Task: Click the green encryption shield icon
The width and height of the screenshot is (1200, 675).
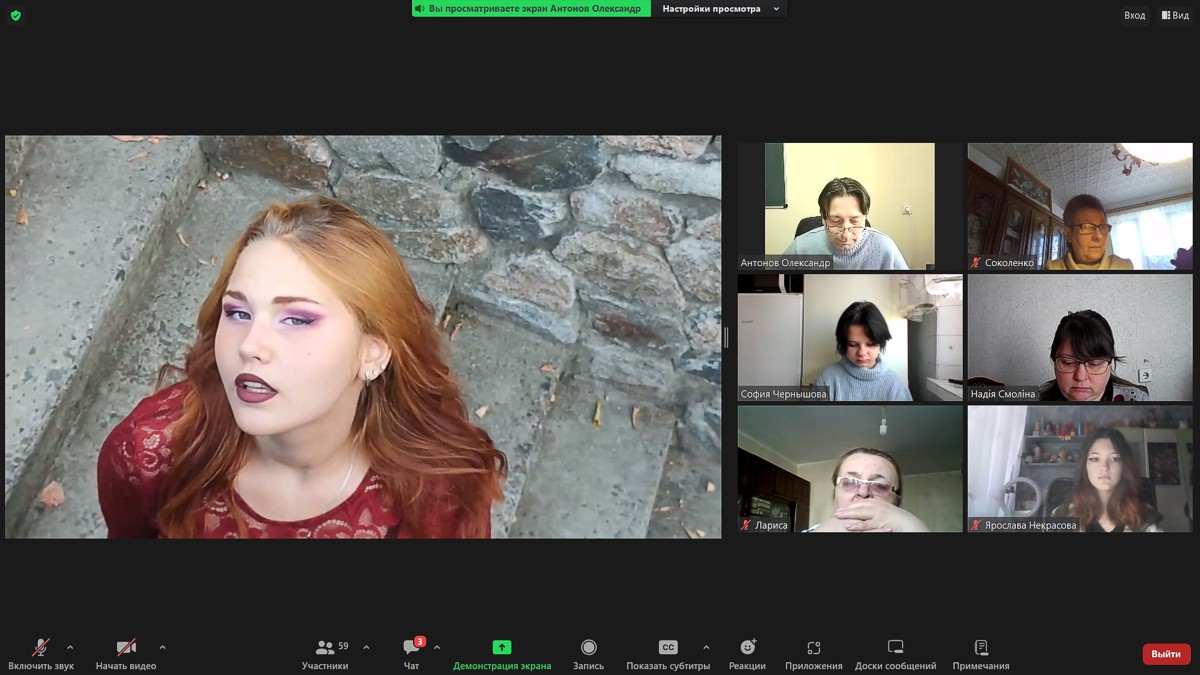Action: pyautogui.click(x=15, y=15)
